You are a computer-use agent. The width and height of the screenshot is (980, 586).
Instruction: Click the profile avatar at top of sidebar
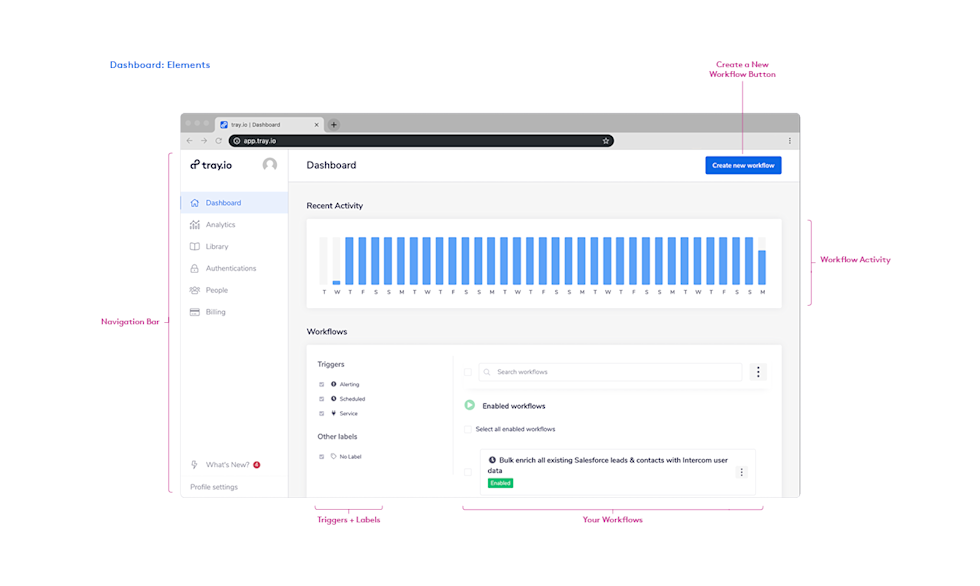269,165
